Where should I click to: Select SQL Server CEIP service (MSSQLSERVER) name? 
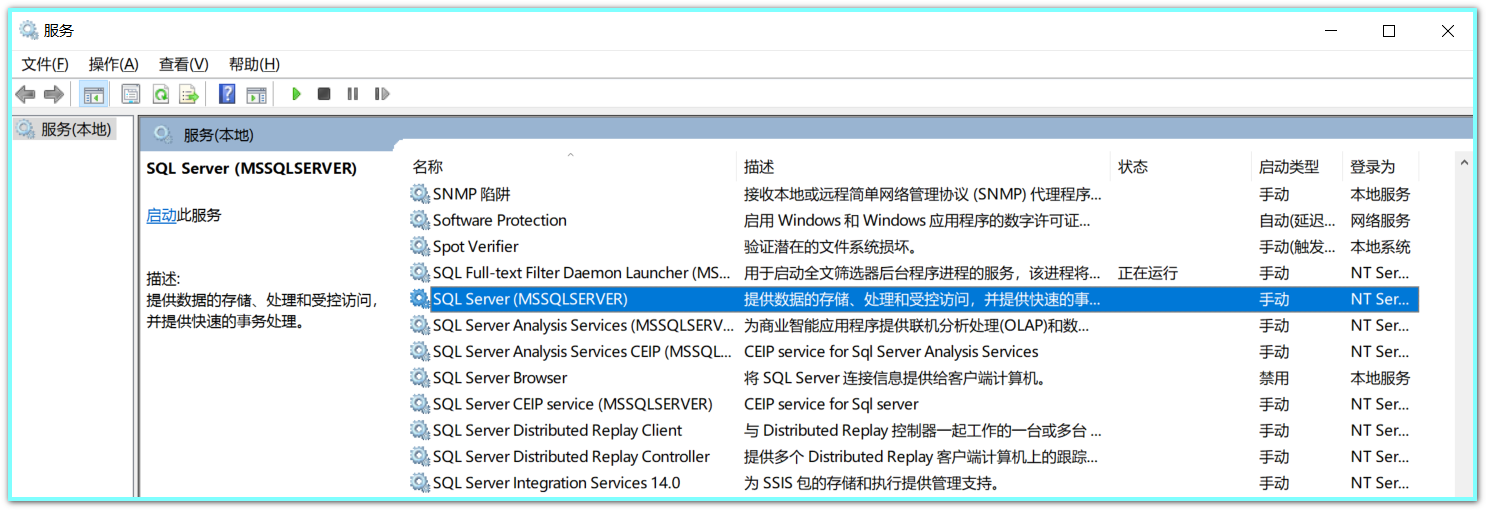[x=572, y=404]
